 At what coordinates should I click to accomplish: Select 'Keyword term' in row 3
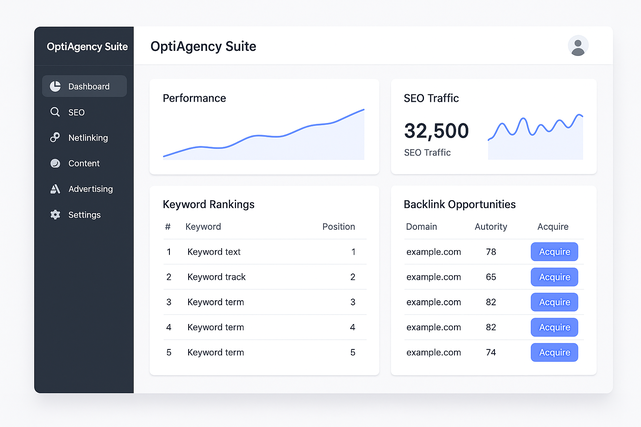215,302
